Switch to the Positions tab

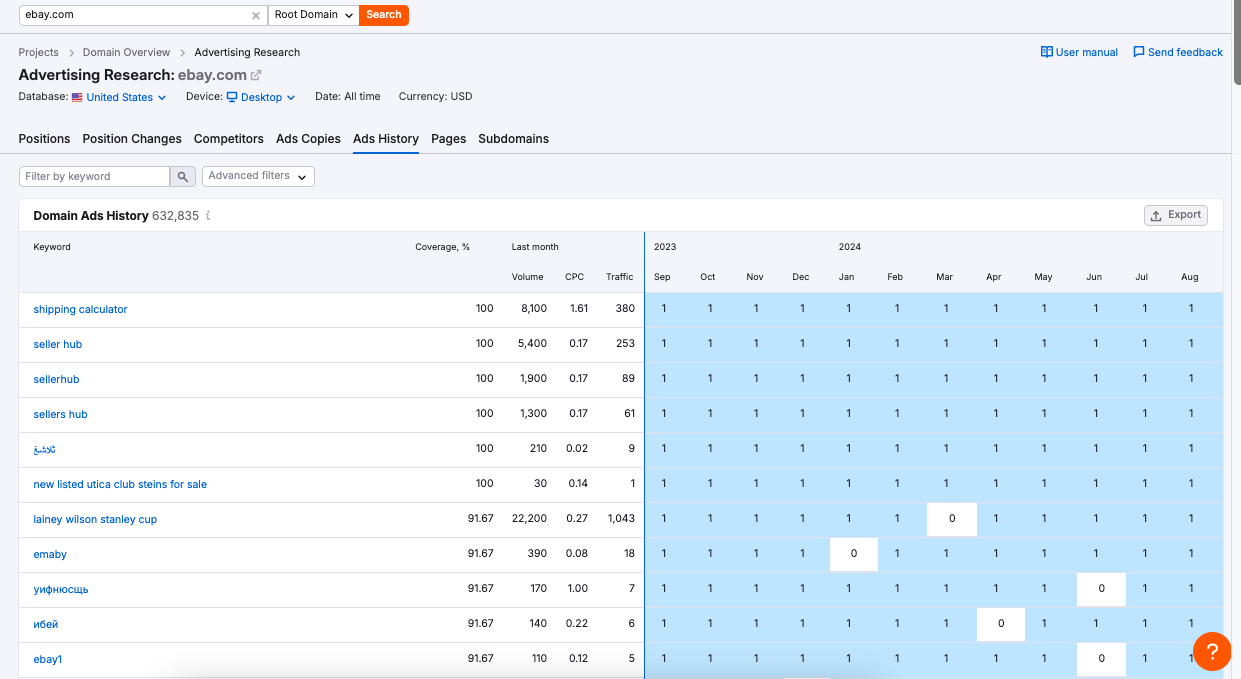coord(44,139)
